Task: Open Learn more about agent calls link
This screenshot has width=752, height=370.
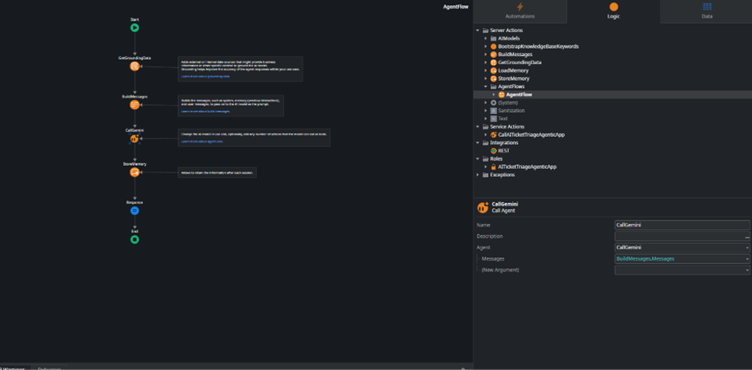Action: pos(202,142)
